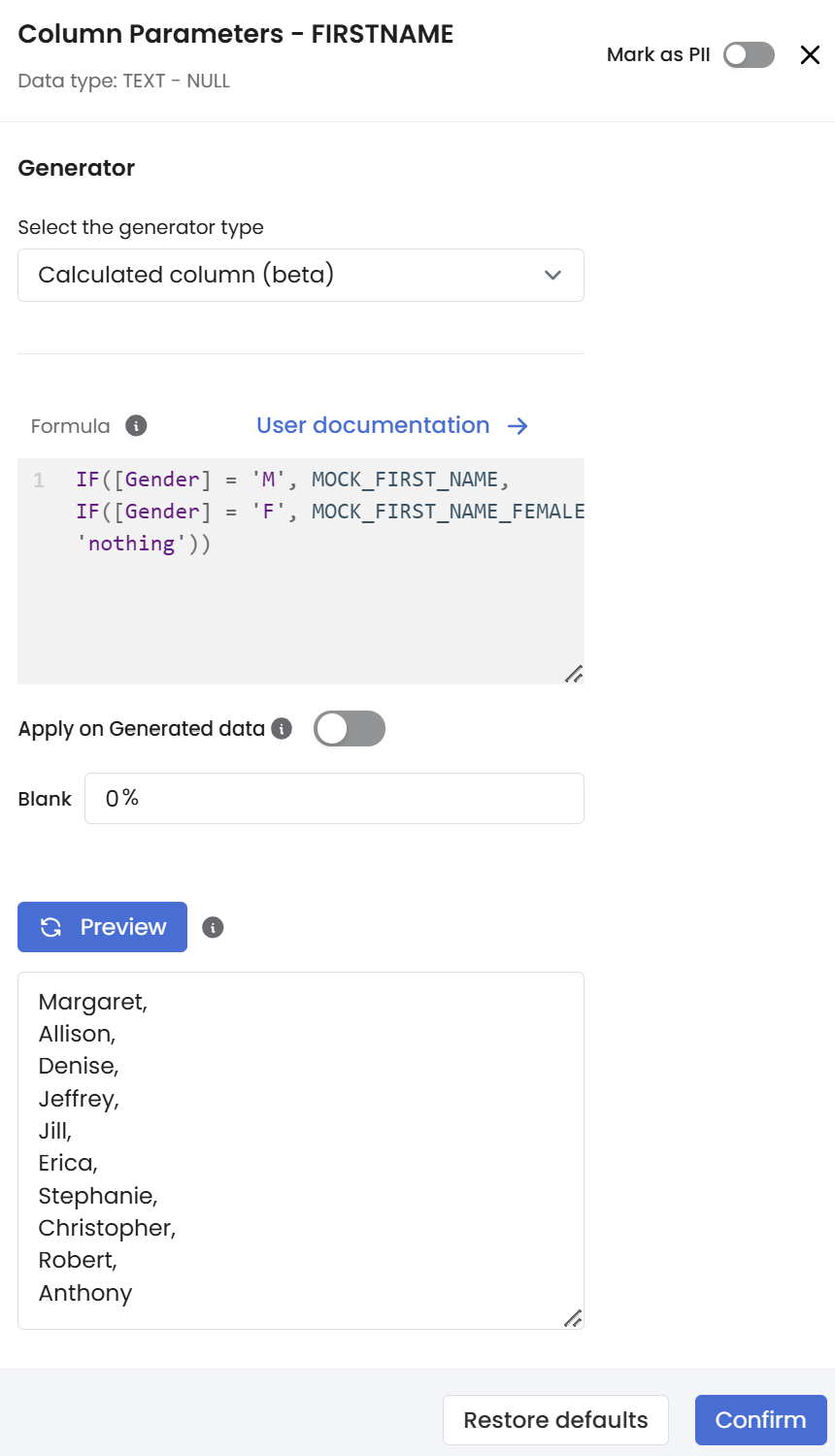Click the arrow icon after User documentation

[518, 426]
